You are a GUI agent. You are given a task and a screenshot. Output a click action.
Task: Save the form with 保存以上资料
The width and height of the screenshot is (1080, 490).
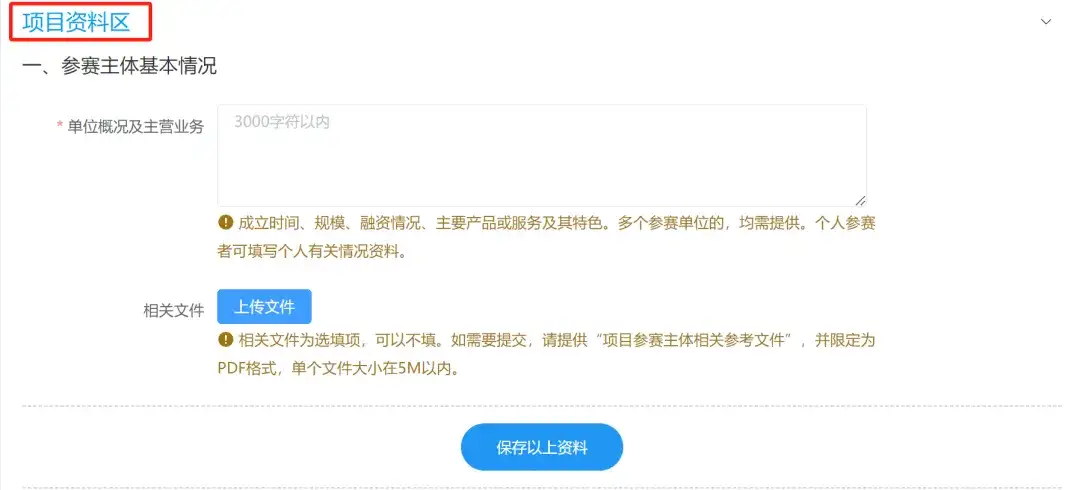542,447
